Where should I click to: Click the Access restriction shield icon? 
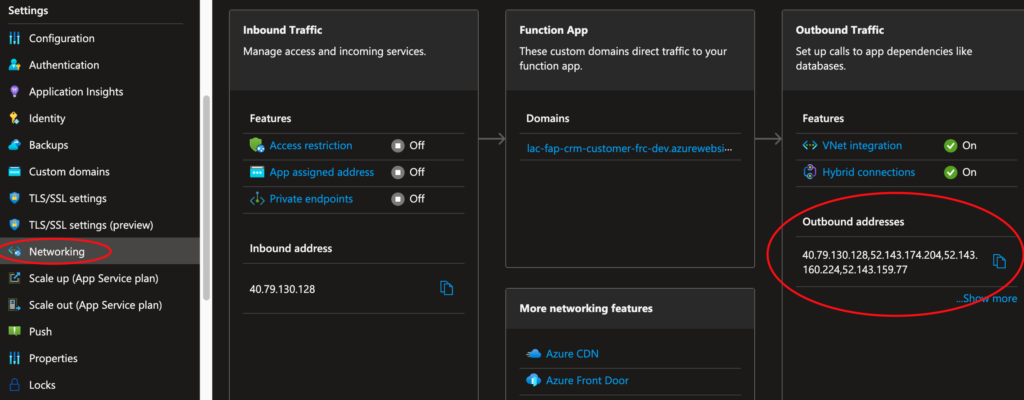coord(257,145)
